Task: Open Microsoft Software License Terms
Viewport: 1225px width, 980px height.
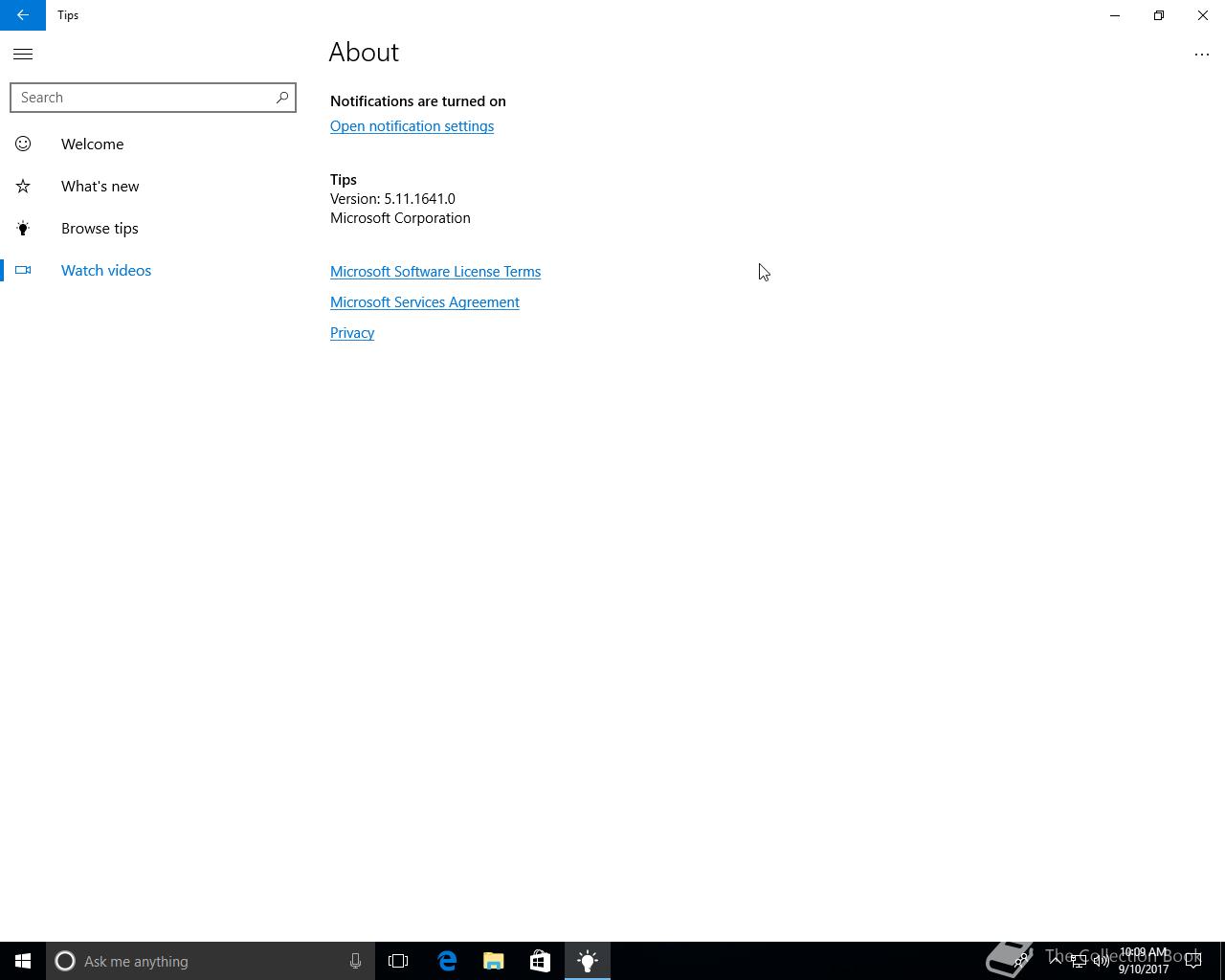Action: 435,272
